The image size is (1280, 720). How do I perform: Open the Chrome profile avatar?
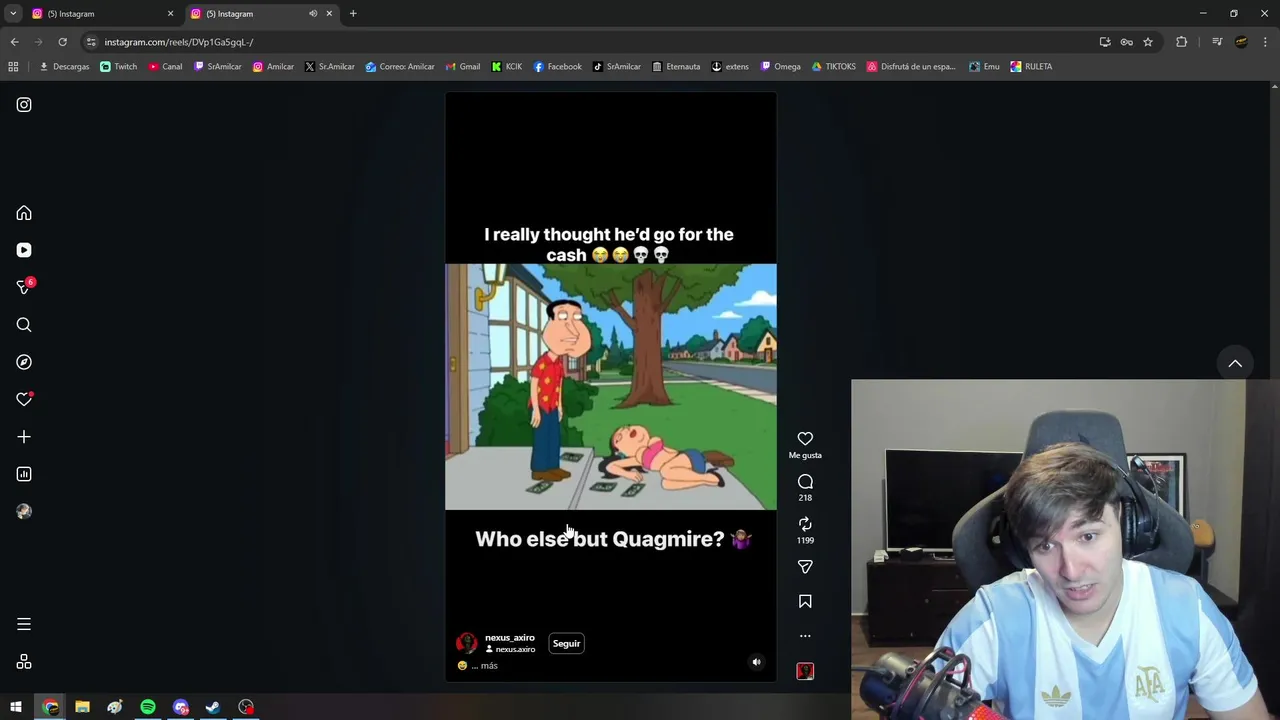click(x=1241, y=42)
